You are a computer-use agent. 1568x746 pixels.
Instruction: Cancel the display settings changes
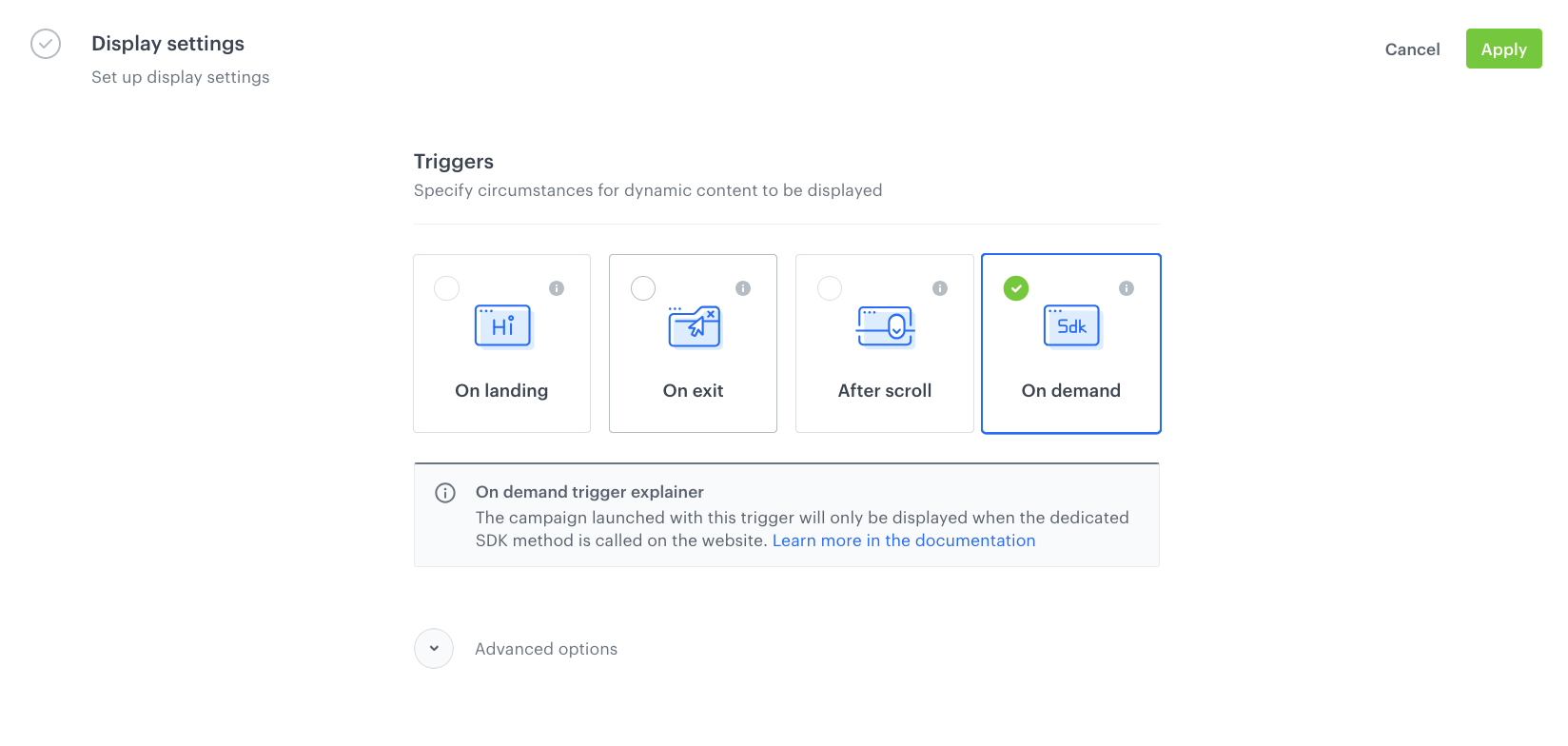[1412, 49]
